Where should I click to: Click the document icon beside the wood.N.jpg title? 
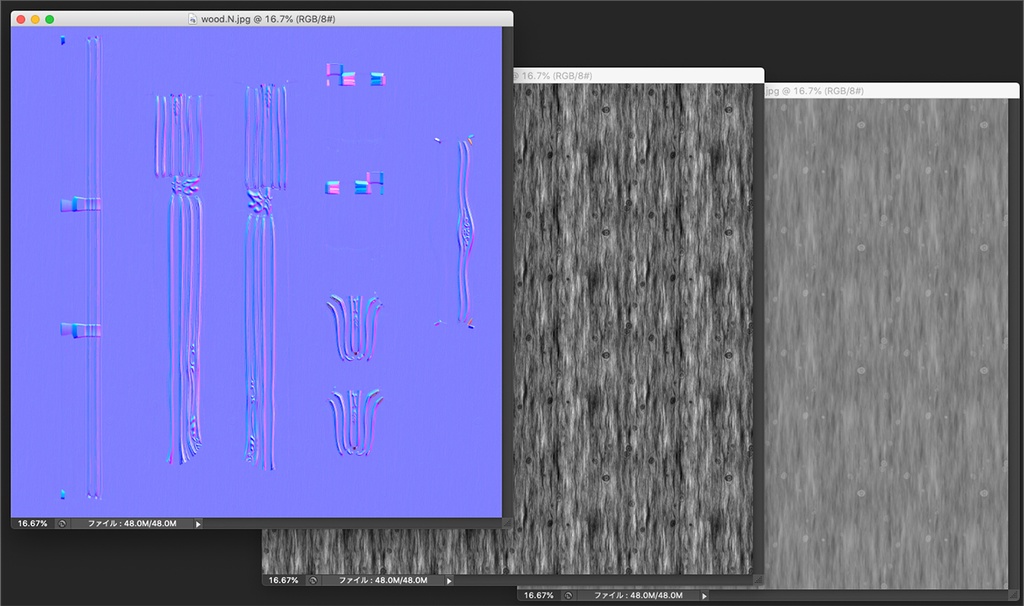[x=193, y=19]
